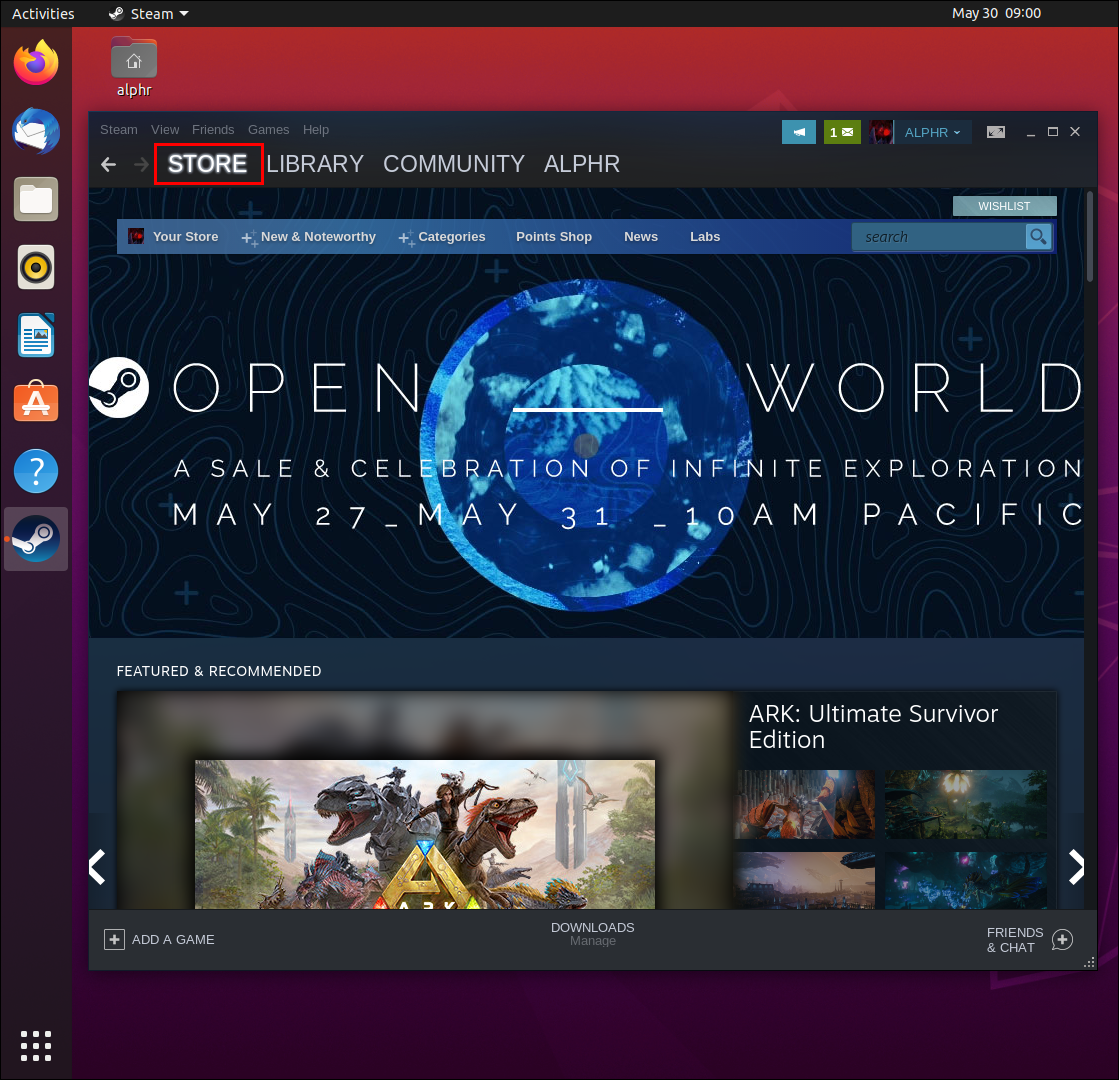Open the ARK main capsule image
This screenshot has height=1080, width=1119.
(425, 834)
